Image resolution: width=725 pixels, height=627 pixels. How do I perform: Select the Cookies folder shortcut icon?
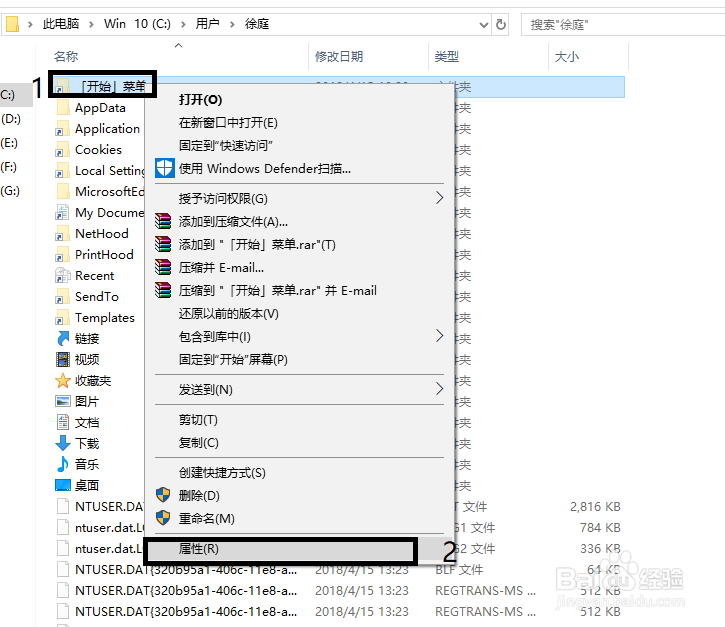tap(62, 150)
